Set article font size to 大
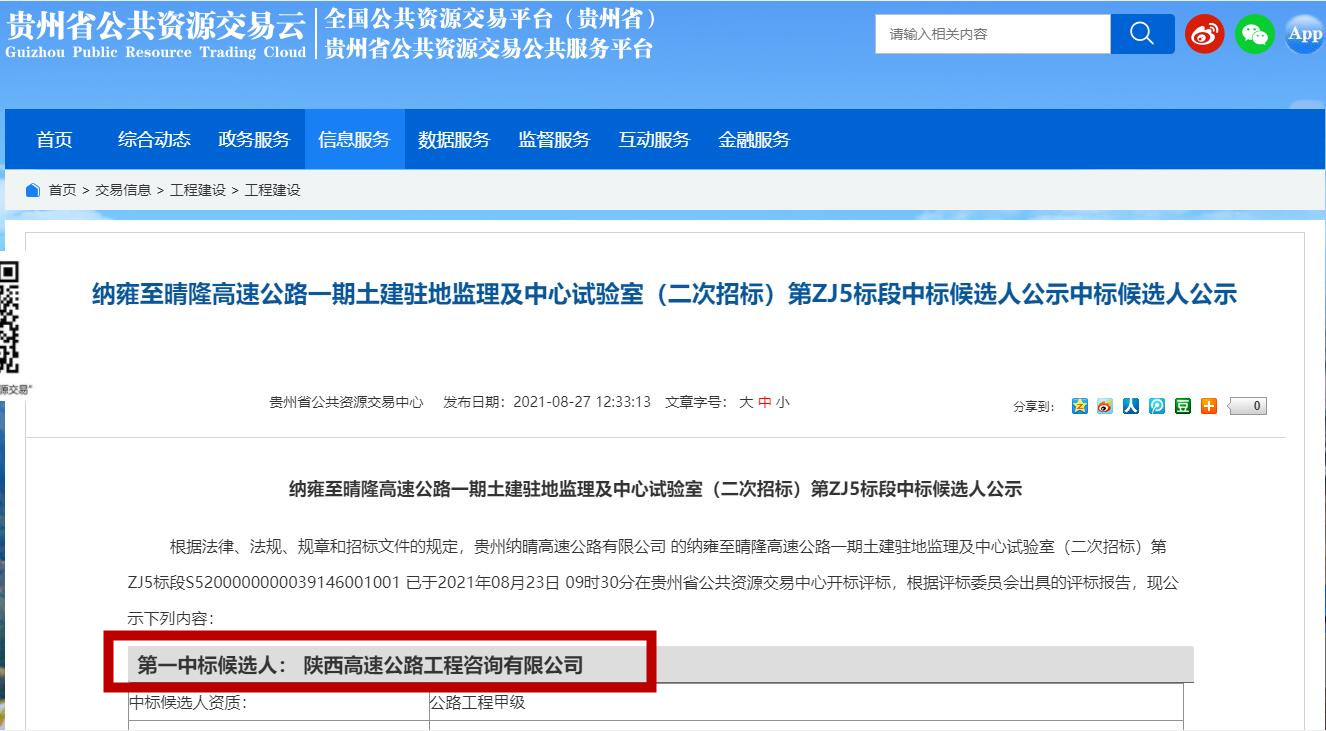This screenshot has height=731, width=1326. pyautogui.click(x=745, y=402)
